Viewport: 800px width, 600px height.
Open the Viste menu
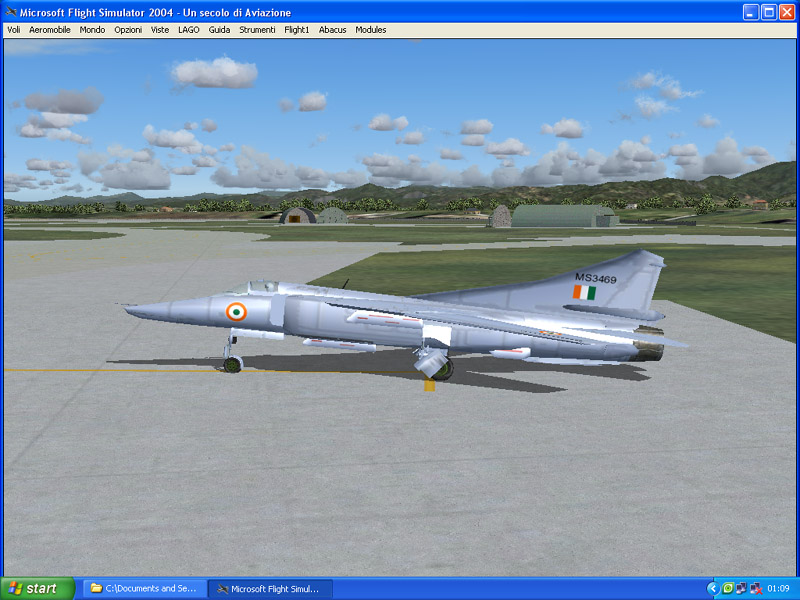160,30
